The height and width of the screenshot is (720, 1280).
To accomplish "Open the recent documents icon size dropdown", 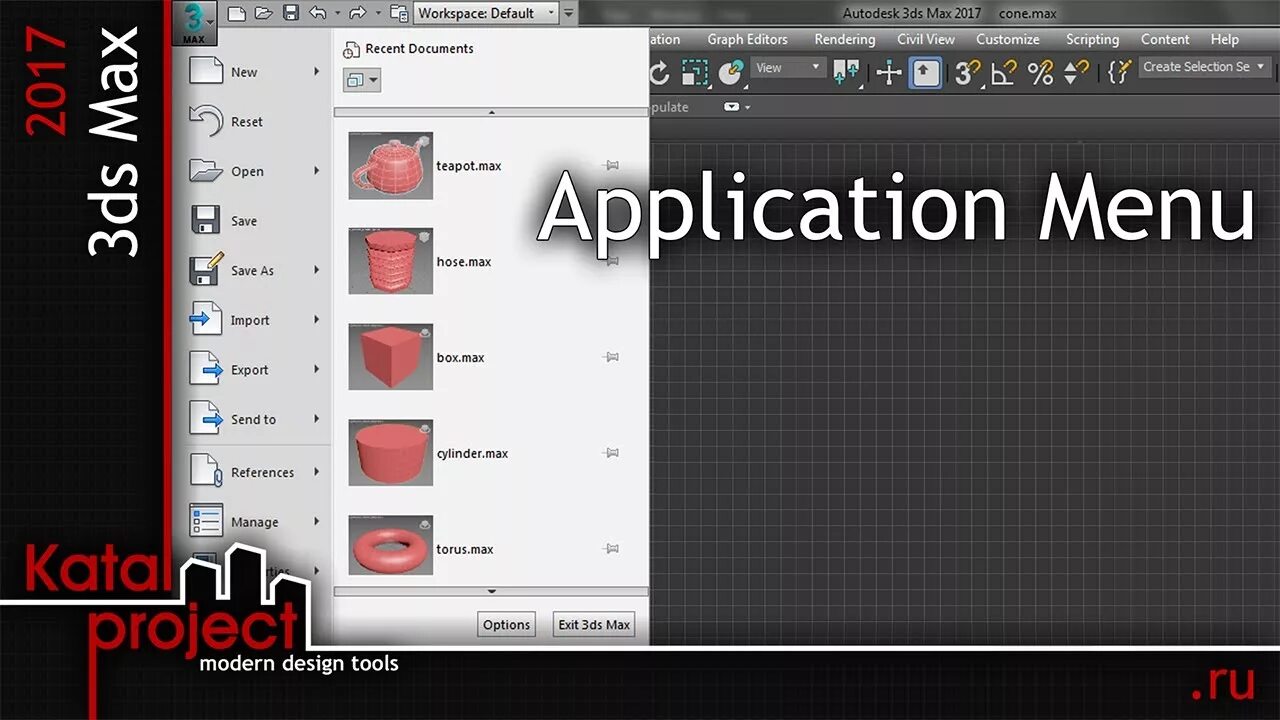I will click(361, 80).
